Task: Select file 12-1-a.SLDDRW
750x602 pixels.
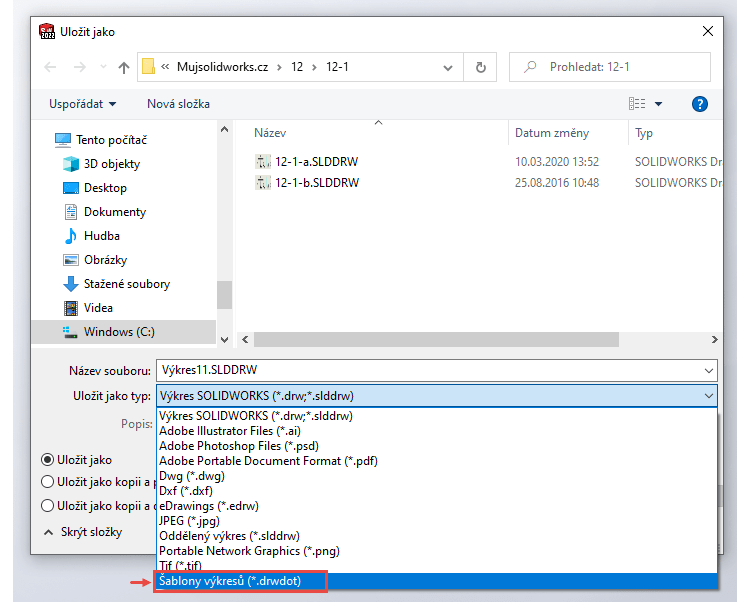Action: pyautogui.click(x=316, y=162)
